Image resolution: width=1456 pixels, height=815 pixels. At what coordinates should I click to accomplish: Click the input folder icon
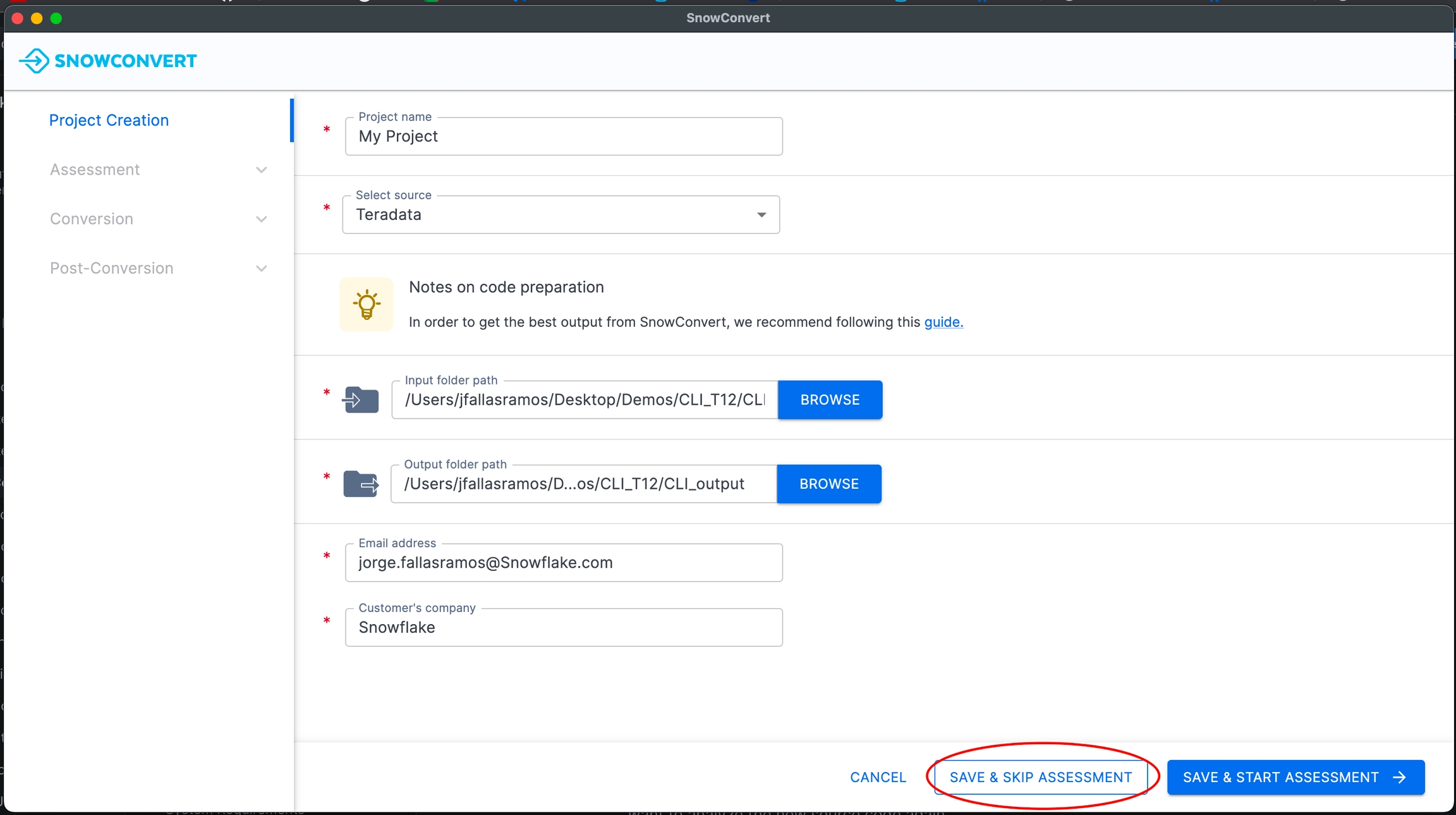tap(360, 400)
